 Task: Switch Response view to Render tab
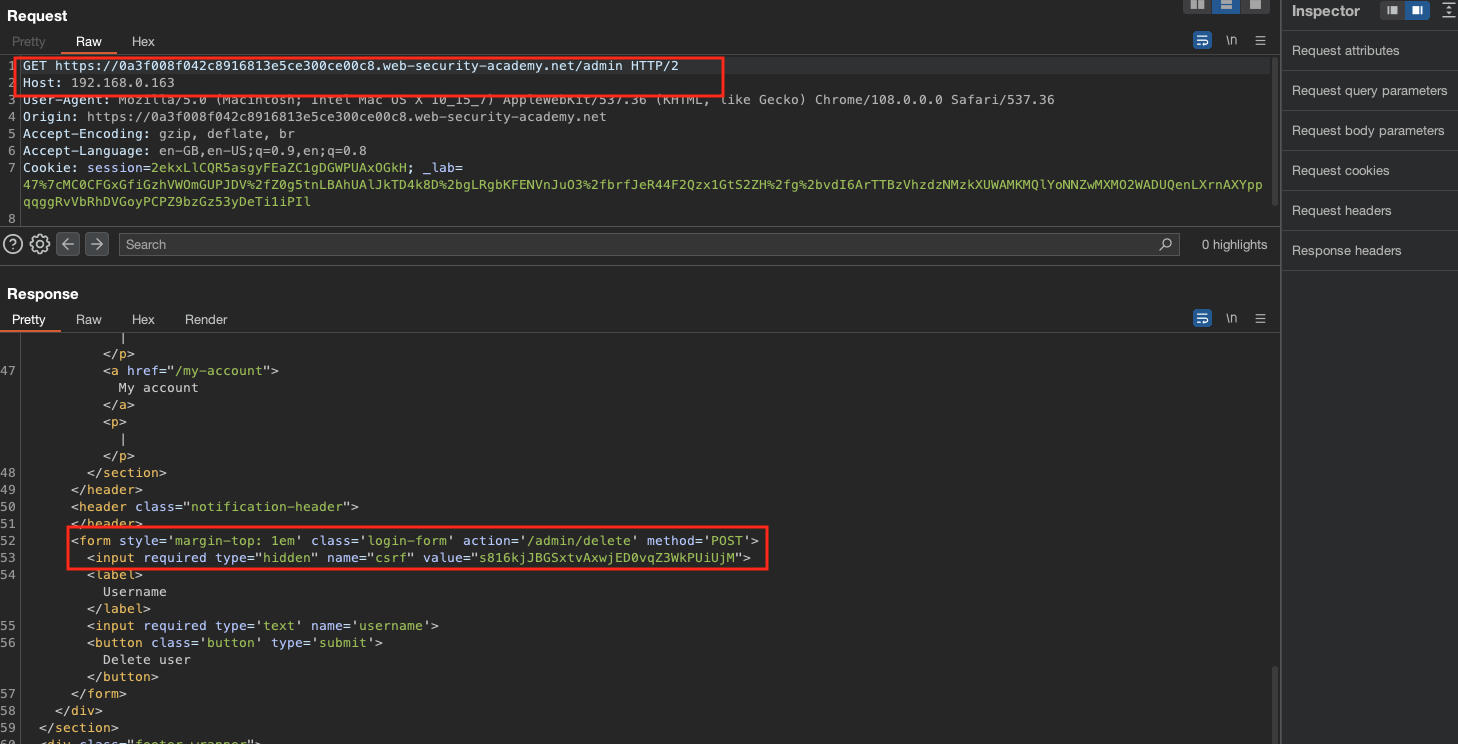pyautogui.click(x=206, y=319)
